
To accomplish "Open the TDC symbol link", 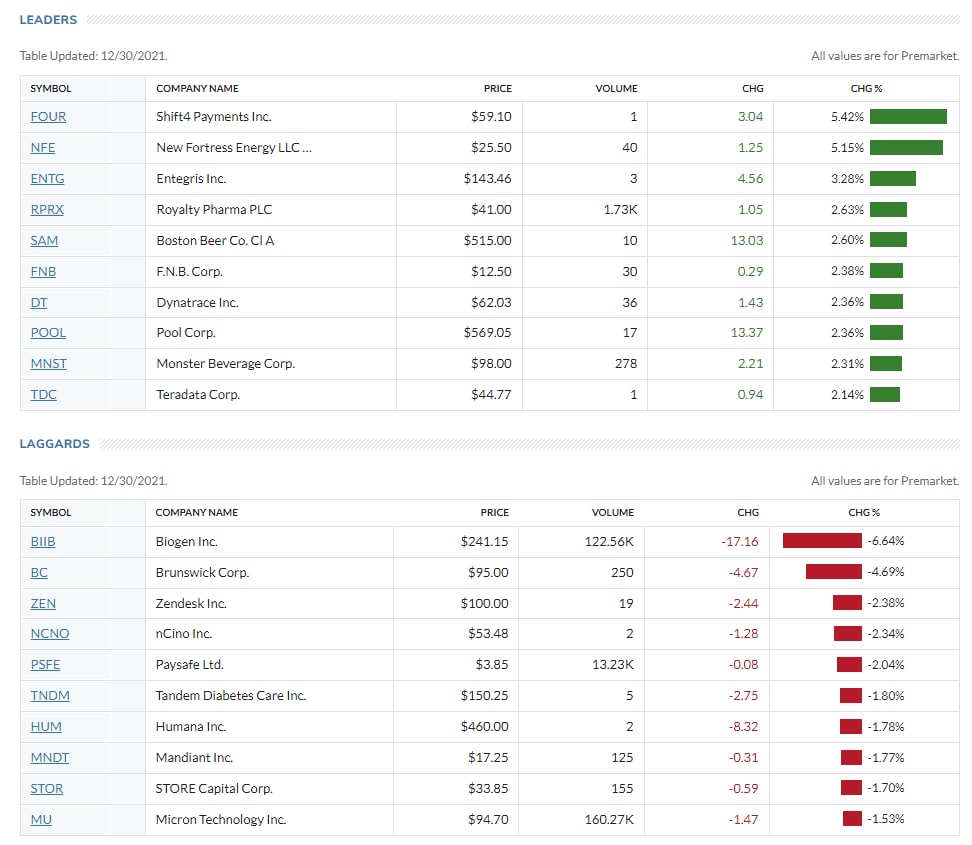I will (43, 395).
